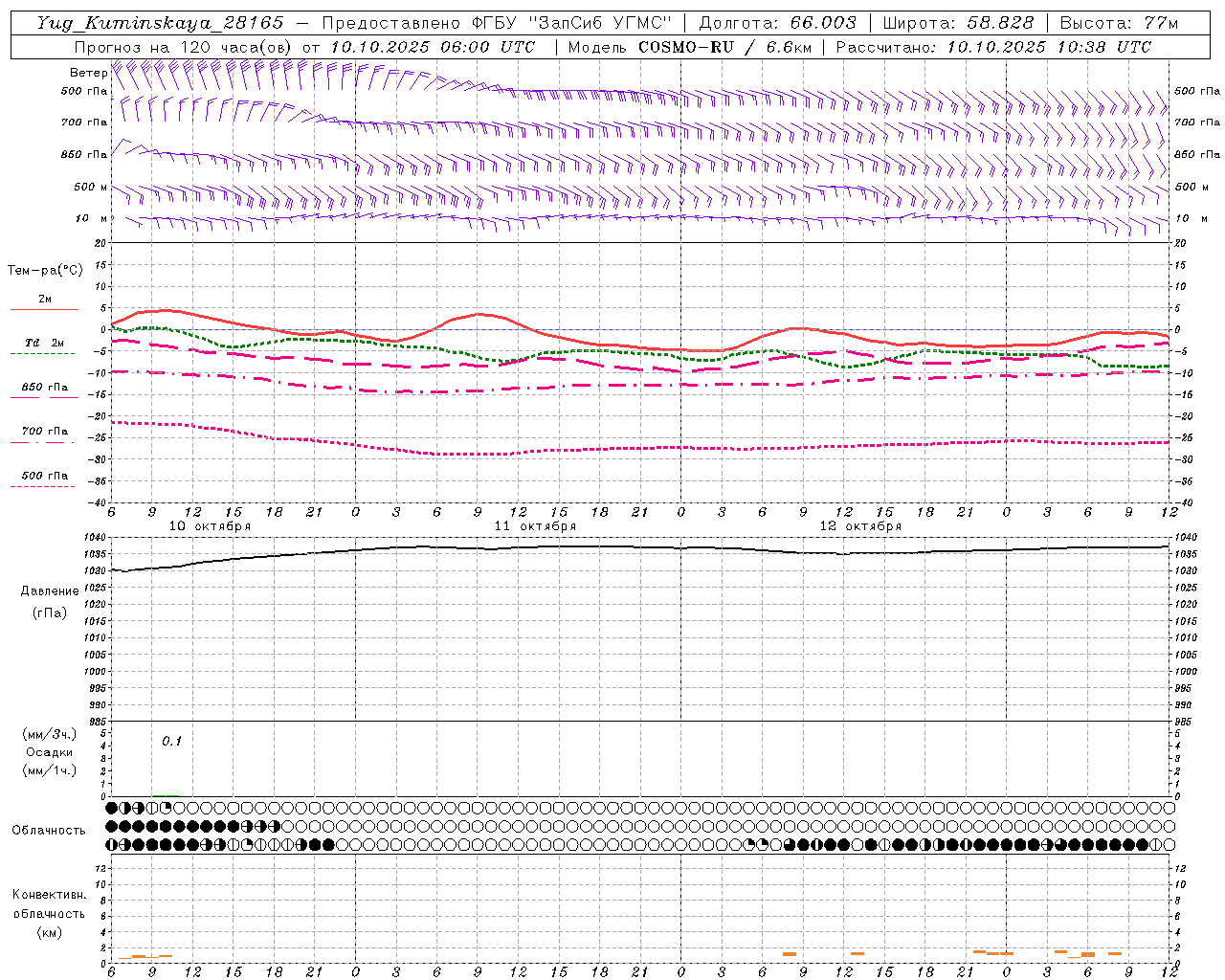Select the red 2м temperature legend line
1225x980 pixels.
pos(44,309)
